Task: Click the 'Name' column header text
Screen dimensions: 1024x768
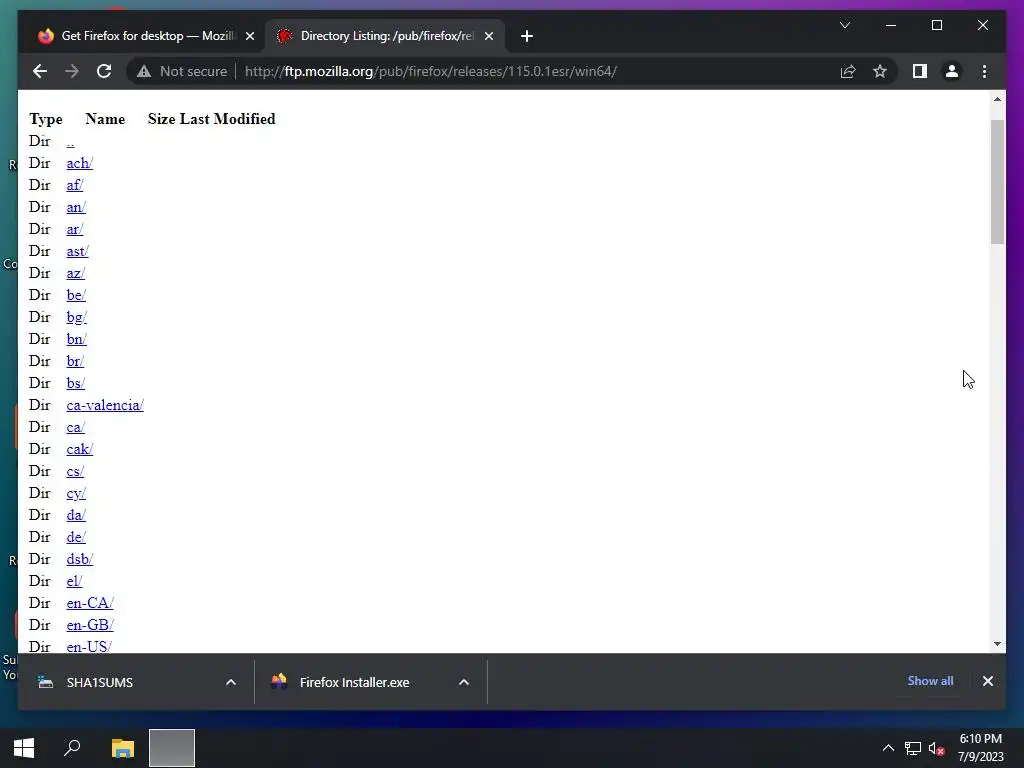Action: click(x=104, y=119)
